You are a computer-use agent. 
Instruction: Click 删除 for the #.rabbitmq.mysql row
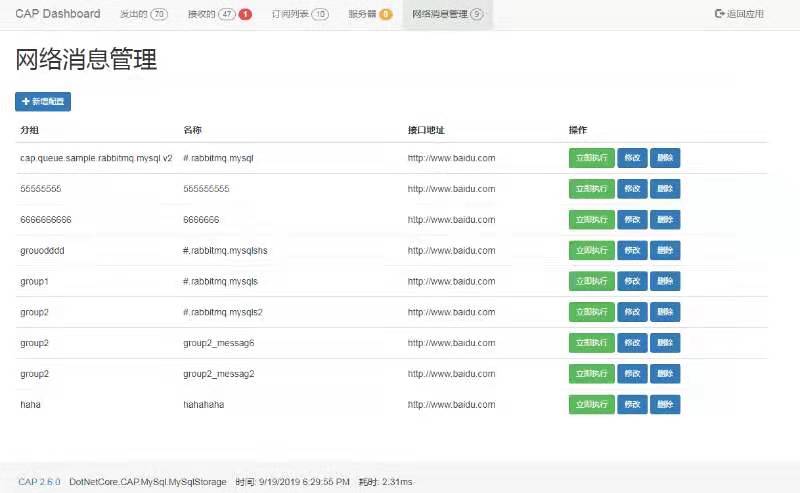pos(665,158)
